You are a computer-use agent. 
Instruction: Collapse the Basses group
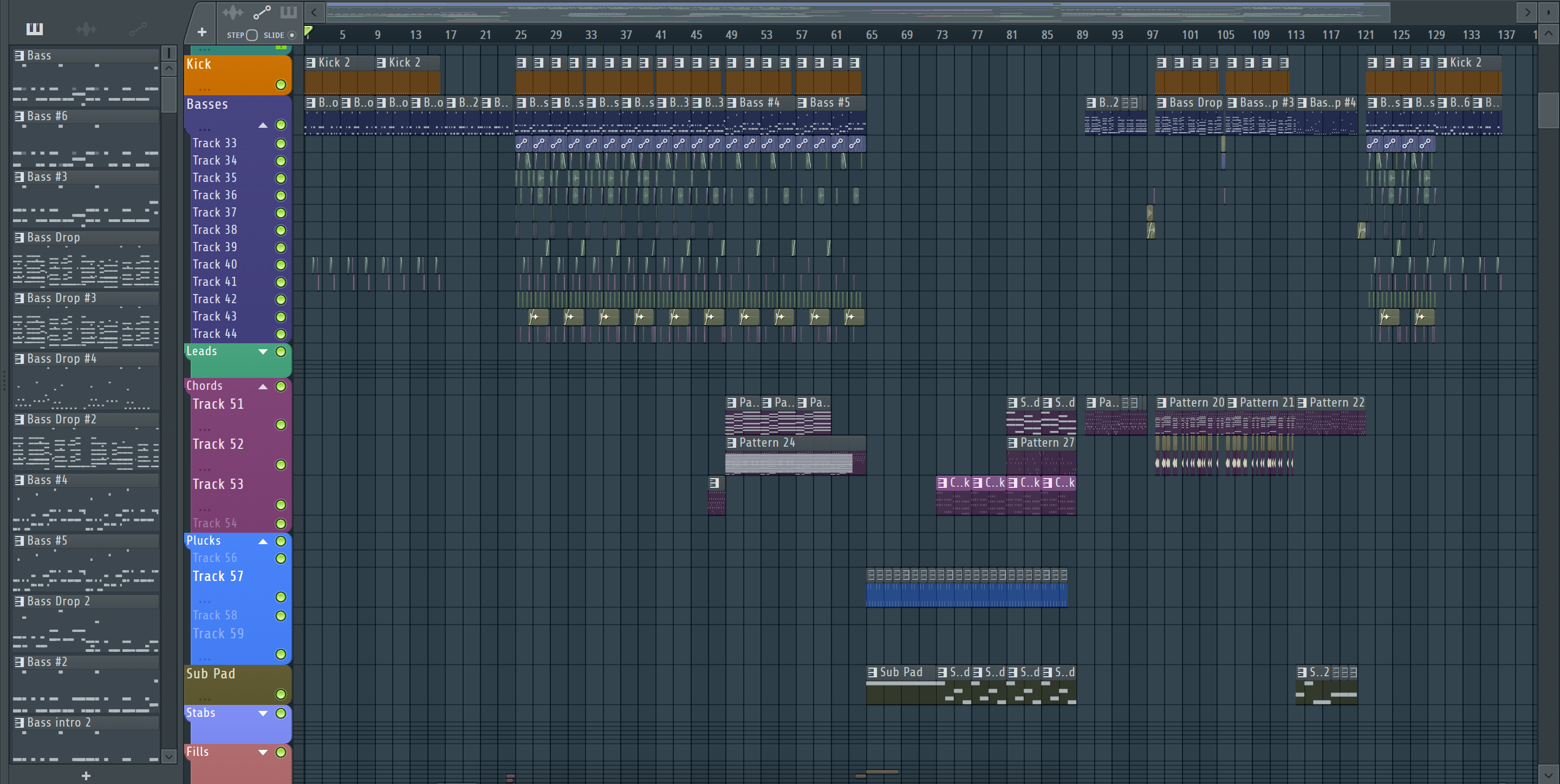pyautogui.click(x=263, y=125)
